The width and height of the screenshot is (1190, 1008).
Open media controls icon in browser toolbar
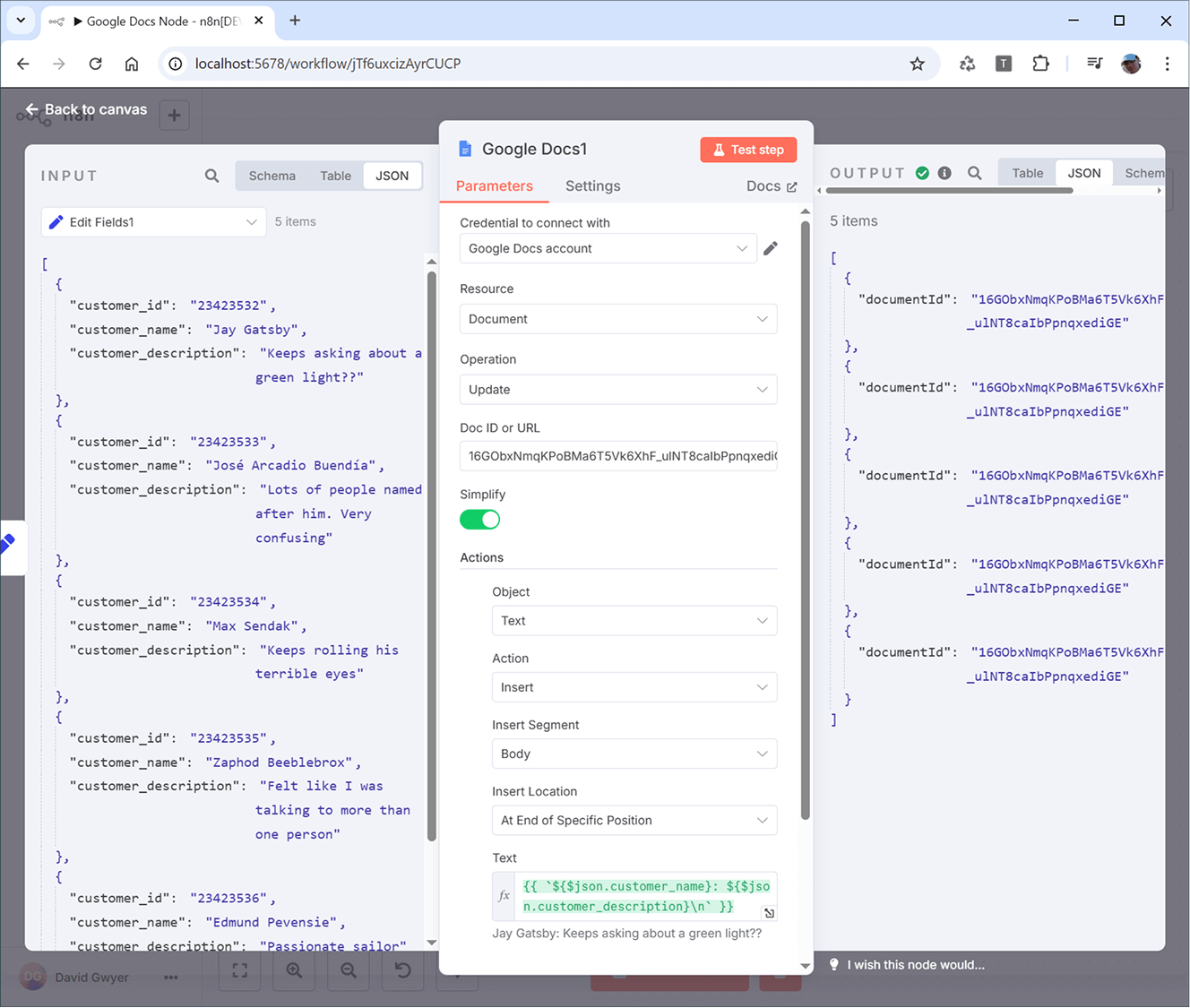pyautogui.click(x=1094, y=64)
